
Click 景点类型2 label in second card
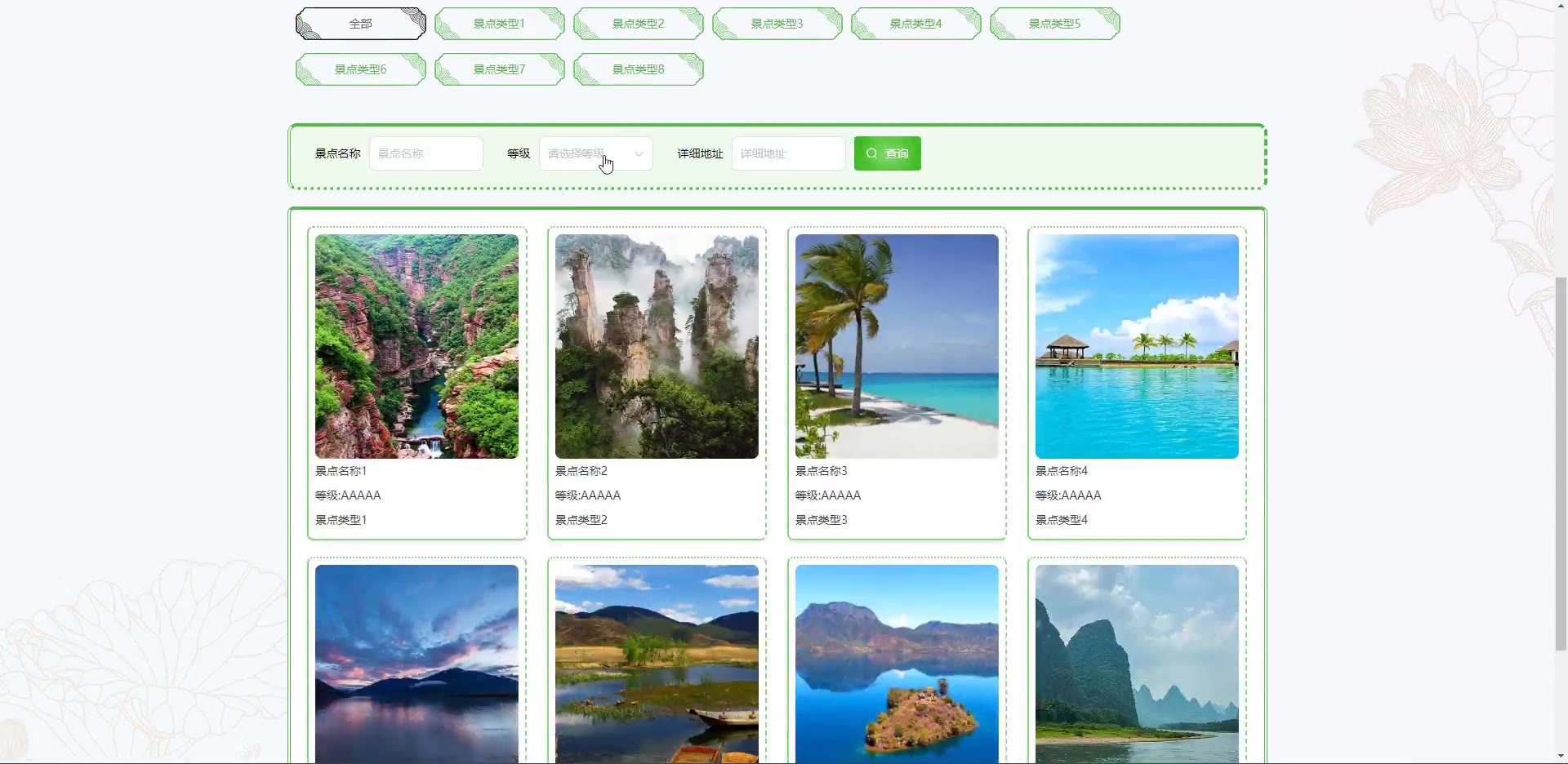pos(581,520)
